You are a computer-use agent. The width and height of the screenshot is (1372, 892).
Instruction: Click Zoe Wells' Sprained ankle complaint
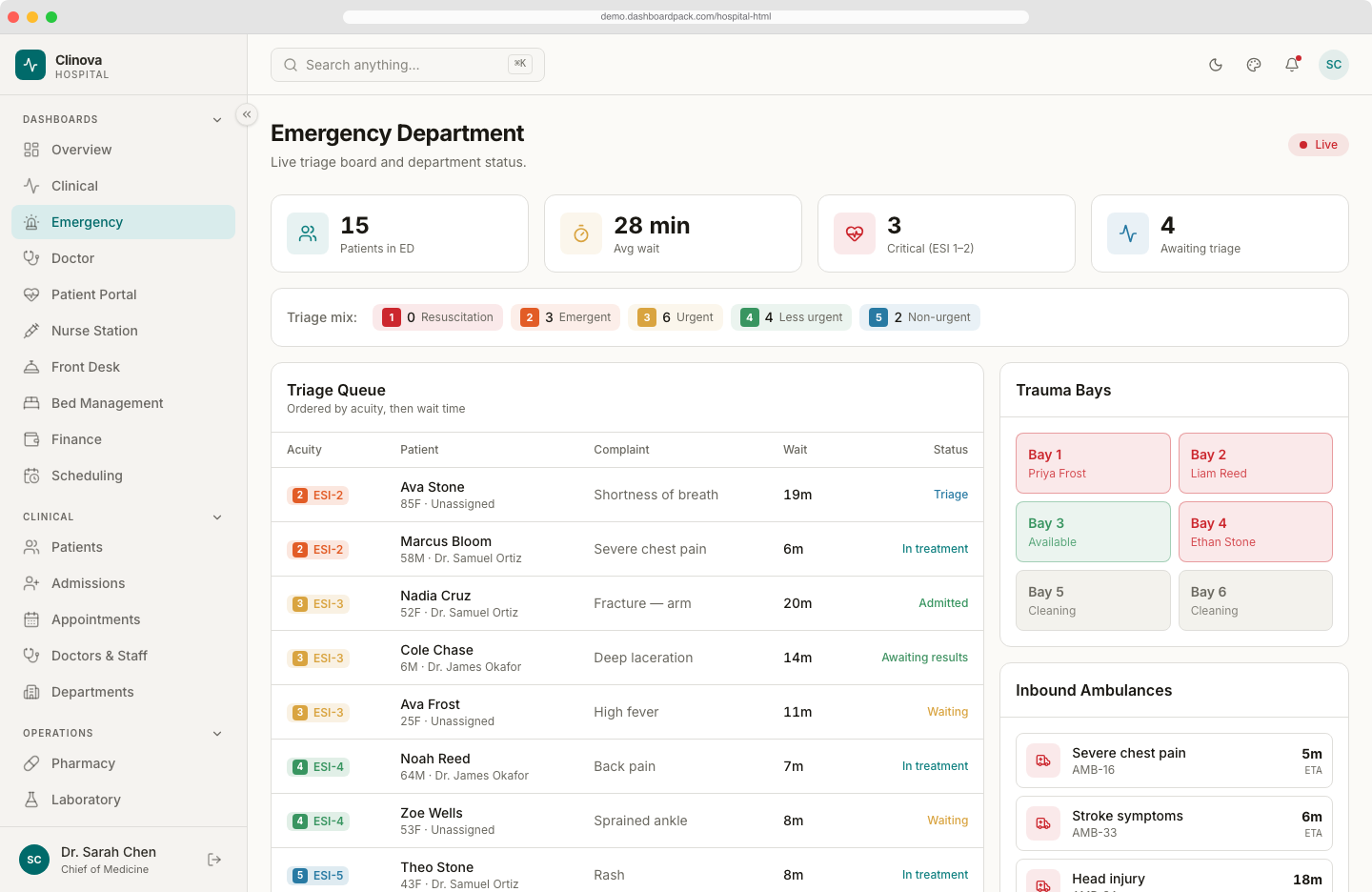(x=640, y=821)
